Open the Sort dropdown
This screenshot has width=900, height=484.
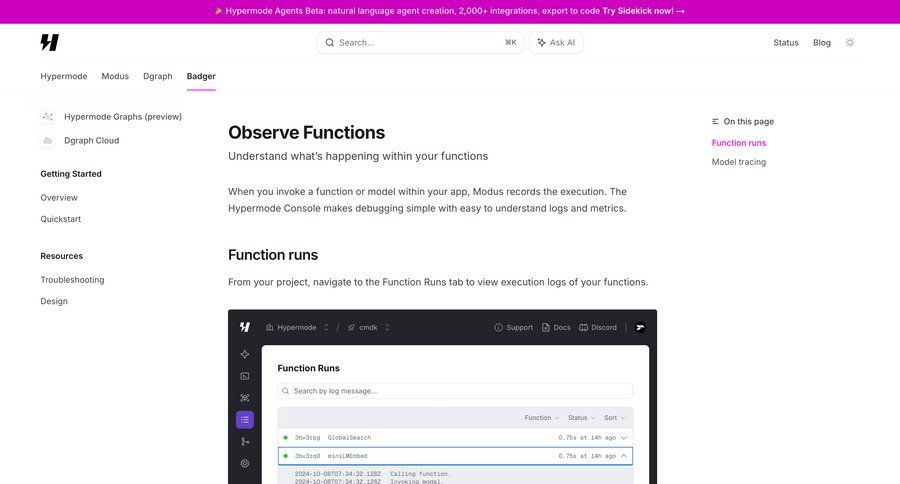[x=615, y=418]
